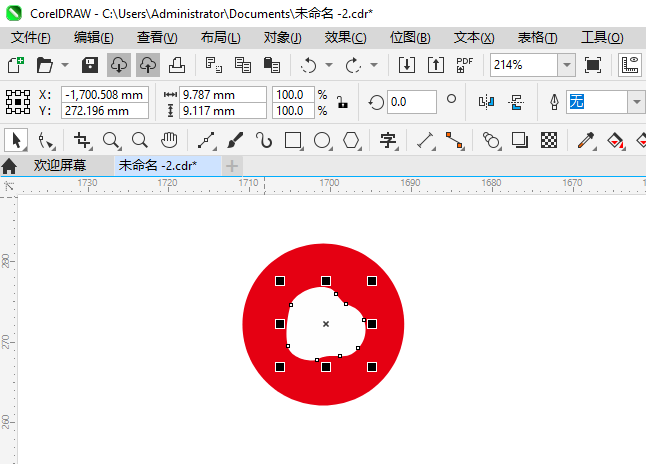The width and height of the screenshot is (646, 464).
Task: Toggle the lock ratio padlock
Action: point(342,102)
